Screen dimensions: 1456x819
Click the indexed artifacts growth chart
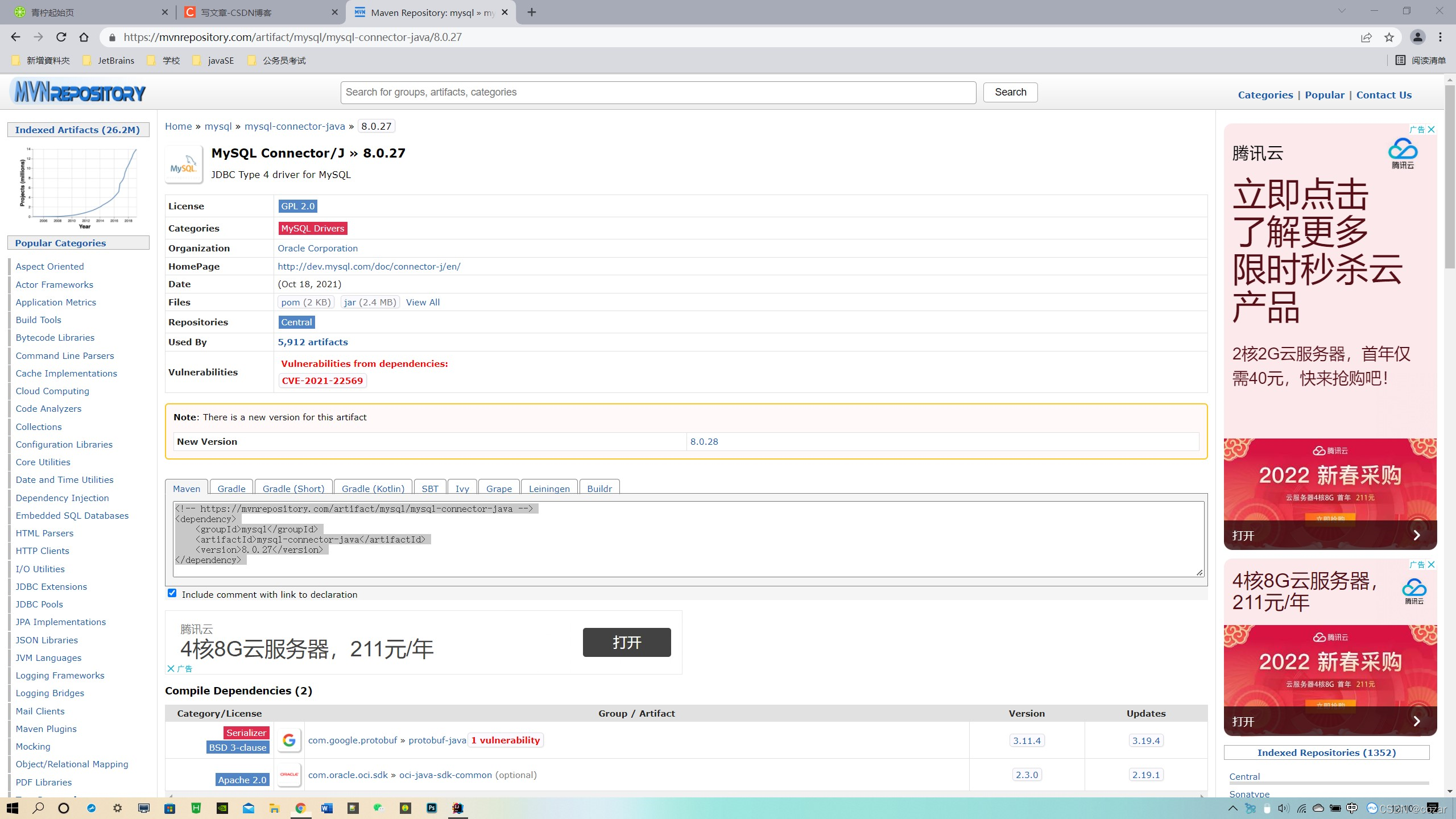click(x=78, y=188)
